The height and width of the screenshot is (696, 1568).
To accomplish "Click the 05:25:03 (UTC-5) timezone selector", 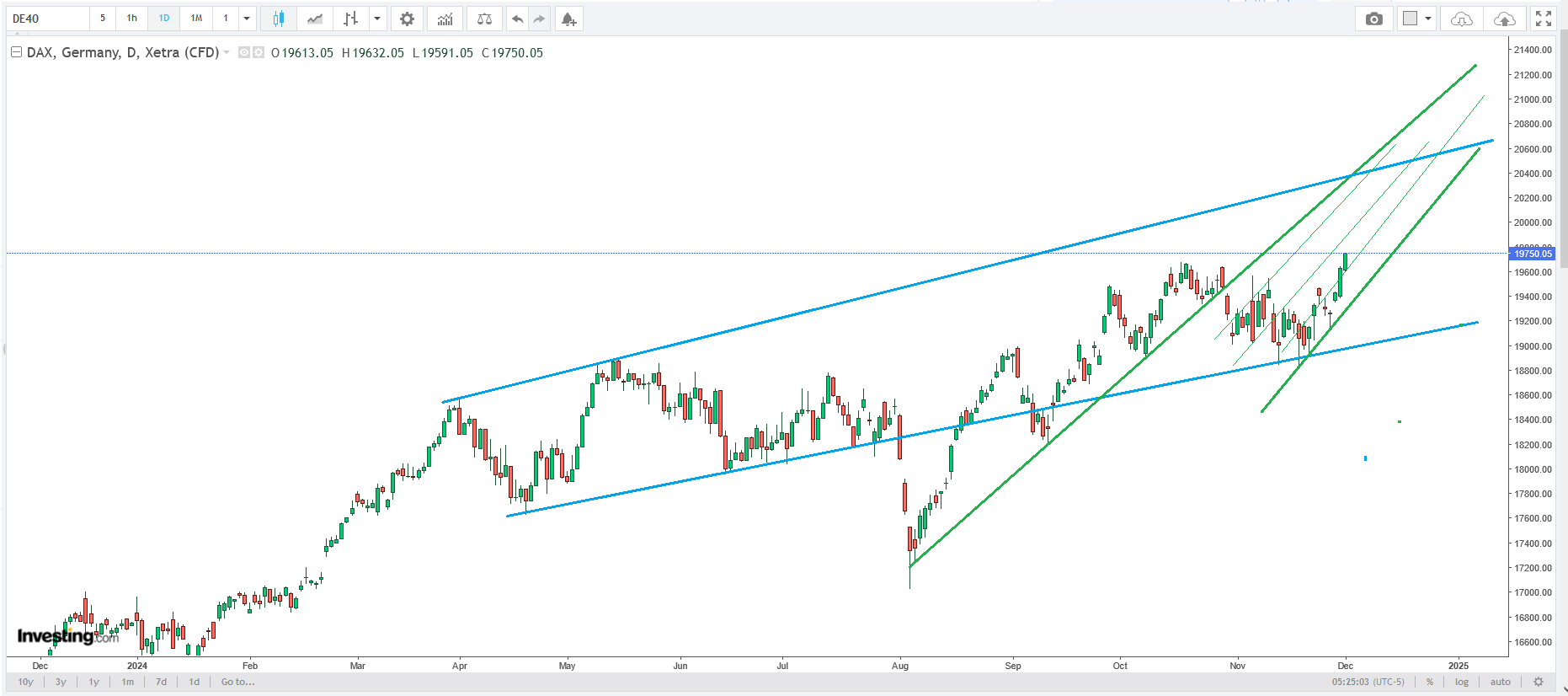I will pyautogui.click(x=1368, y=682).
